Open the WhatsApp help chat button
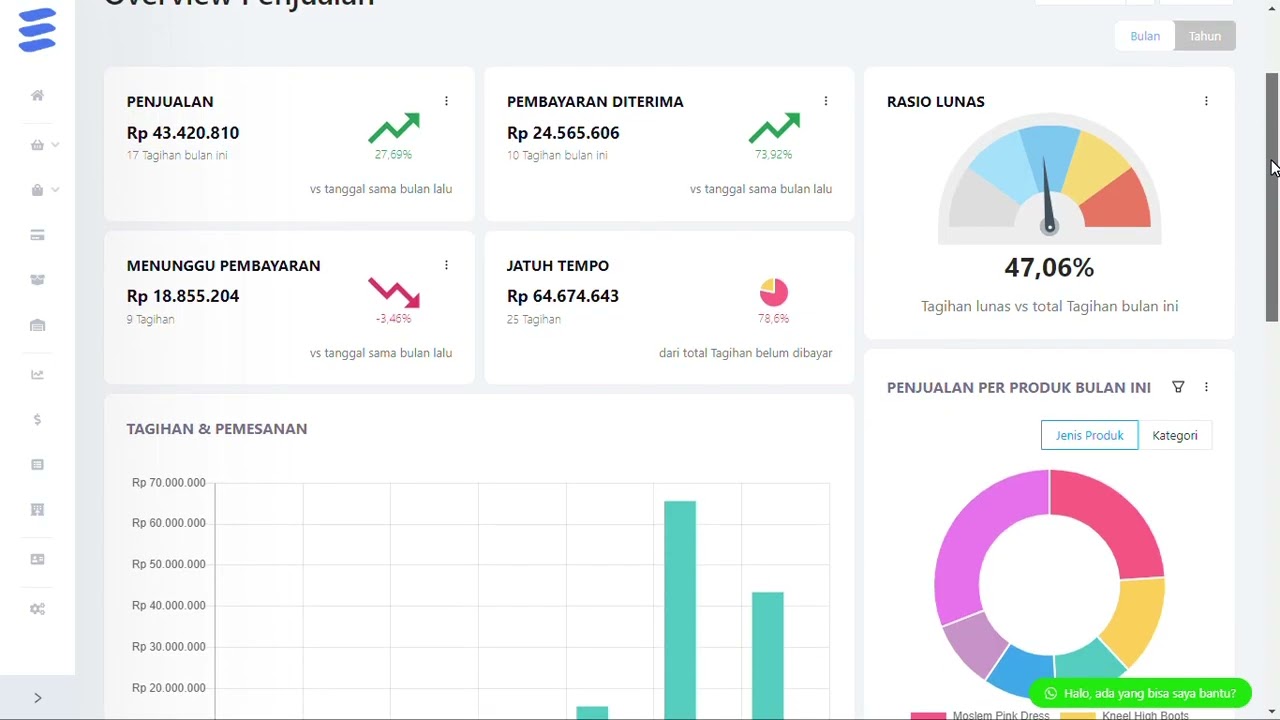1280x720 pixels. (1140, 693)
